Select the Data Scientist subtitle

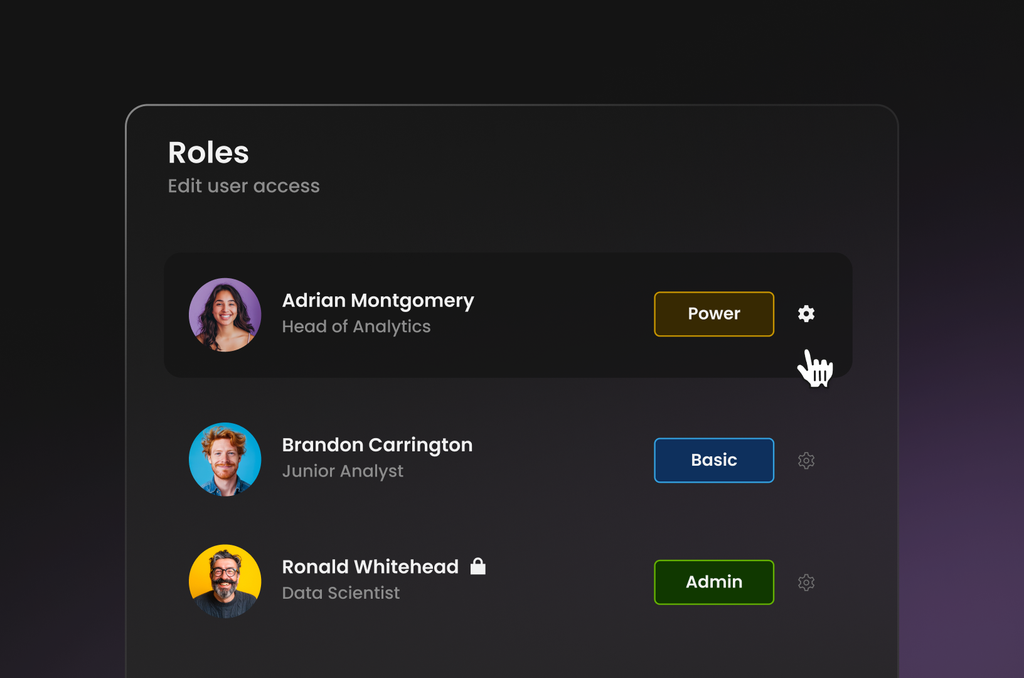pos(340,593)
